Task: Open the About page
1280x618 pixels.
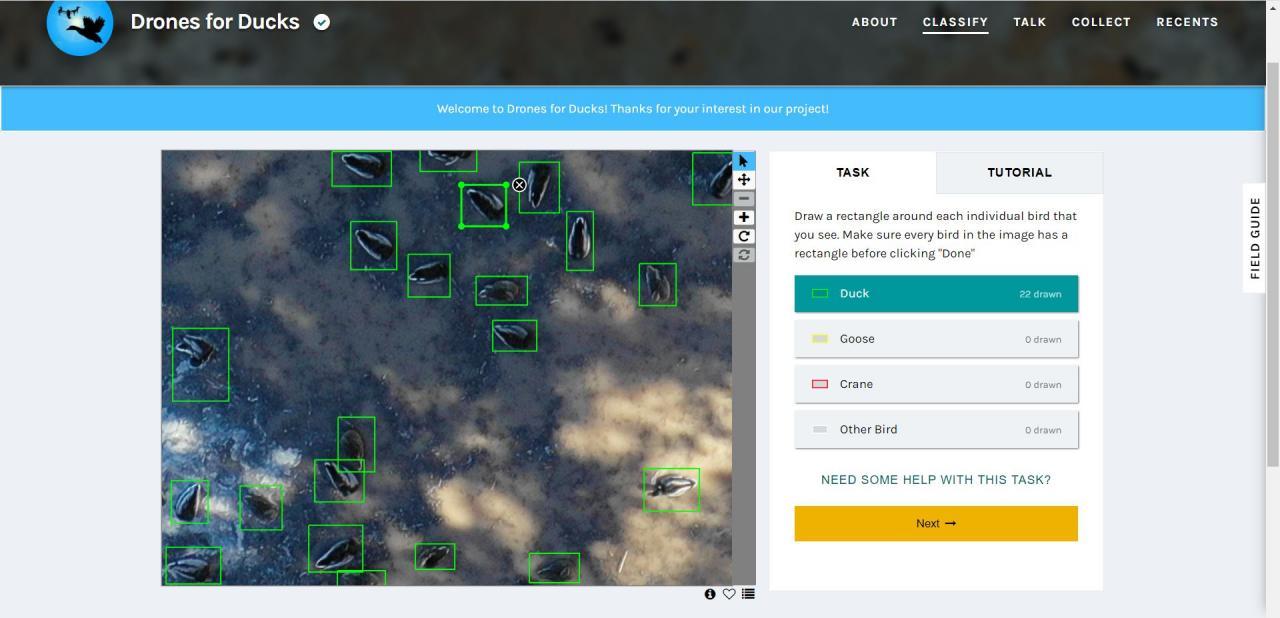Action: (x=875, y=22)
